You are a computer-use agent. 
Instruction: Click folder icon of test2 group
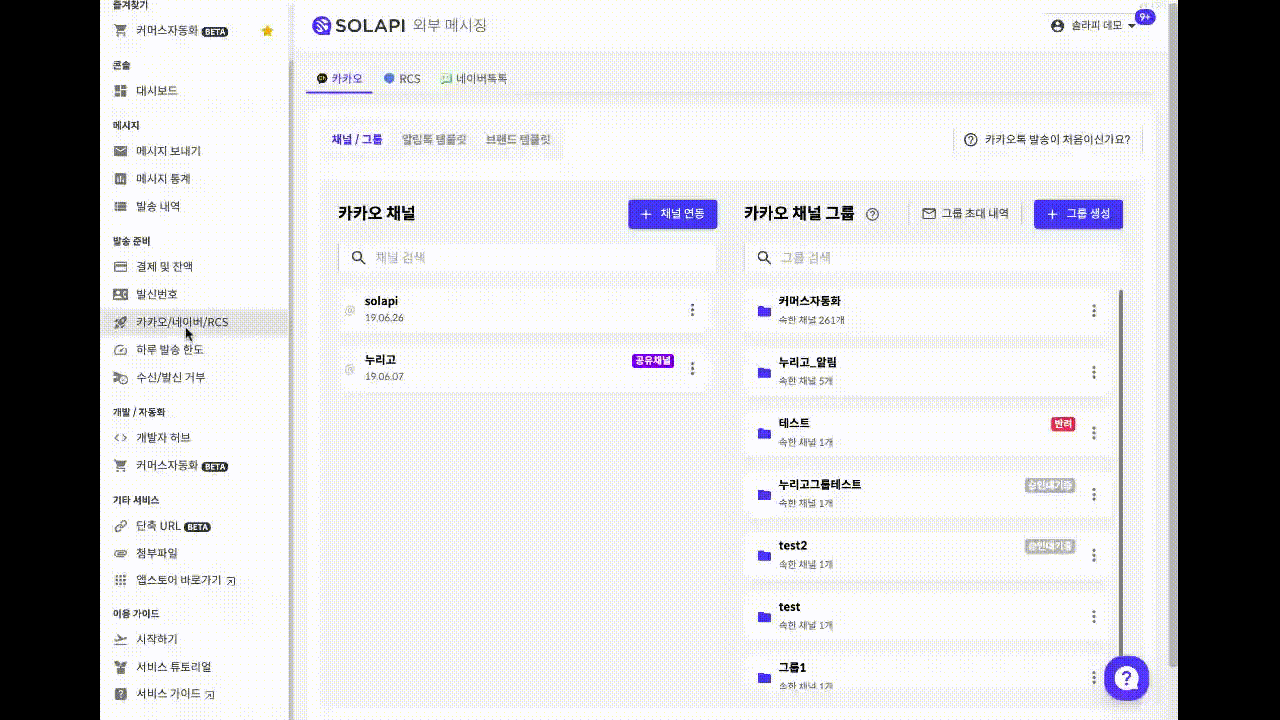(x=764, y=556)
